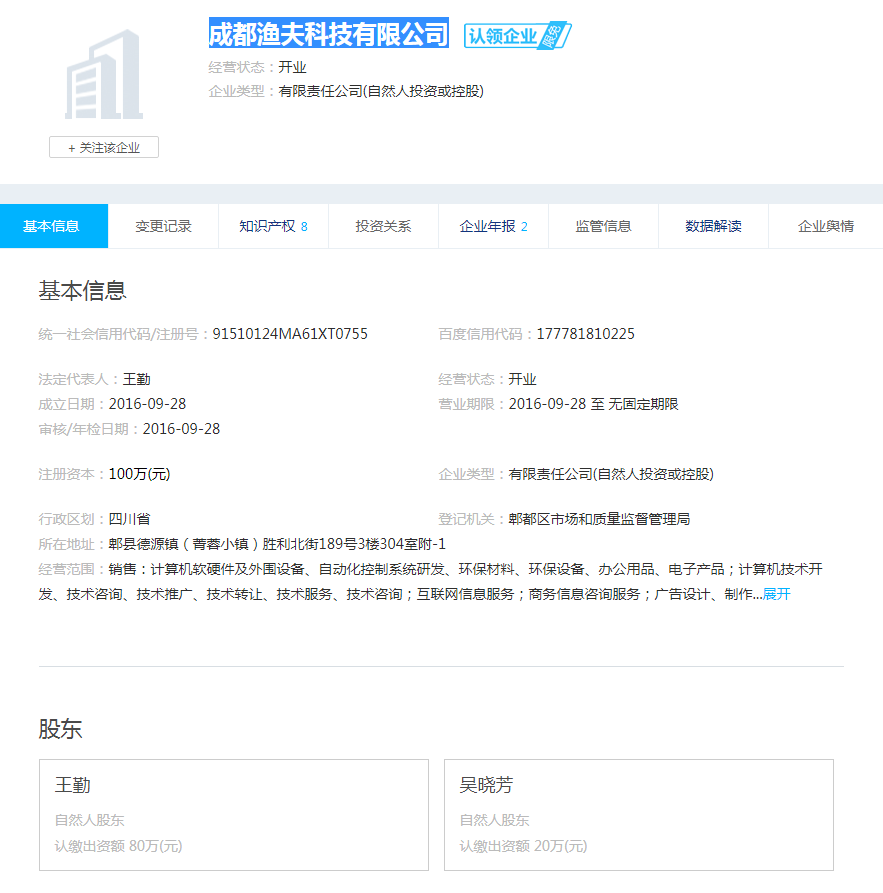The width and height of the screenshot is (883, 893).
Task: Expand business scope with 展开 link
Action: (x=777, y=594)
